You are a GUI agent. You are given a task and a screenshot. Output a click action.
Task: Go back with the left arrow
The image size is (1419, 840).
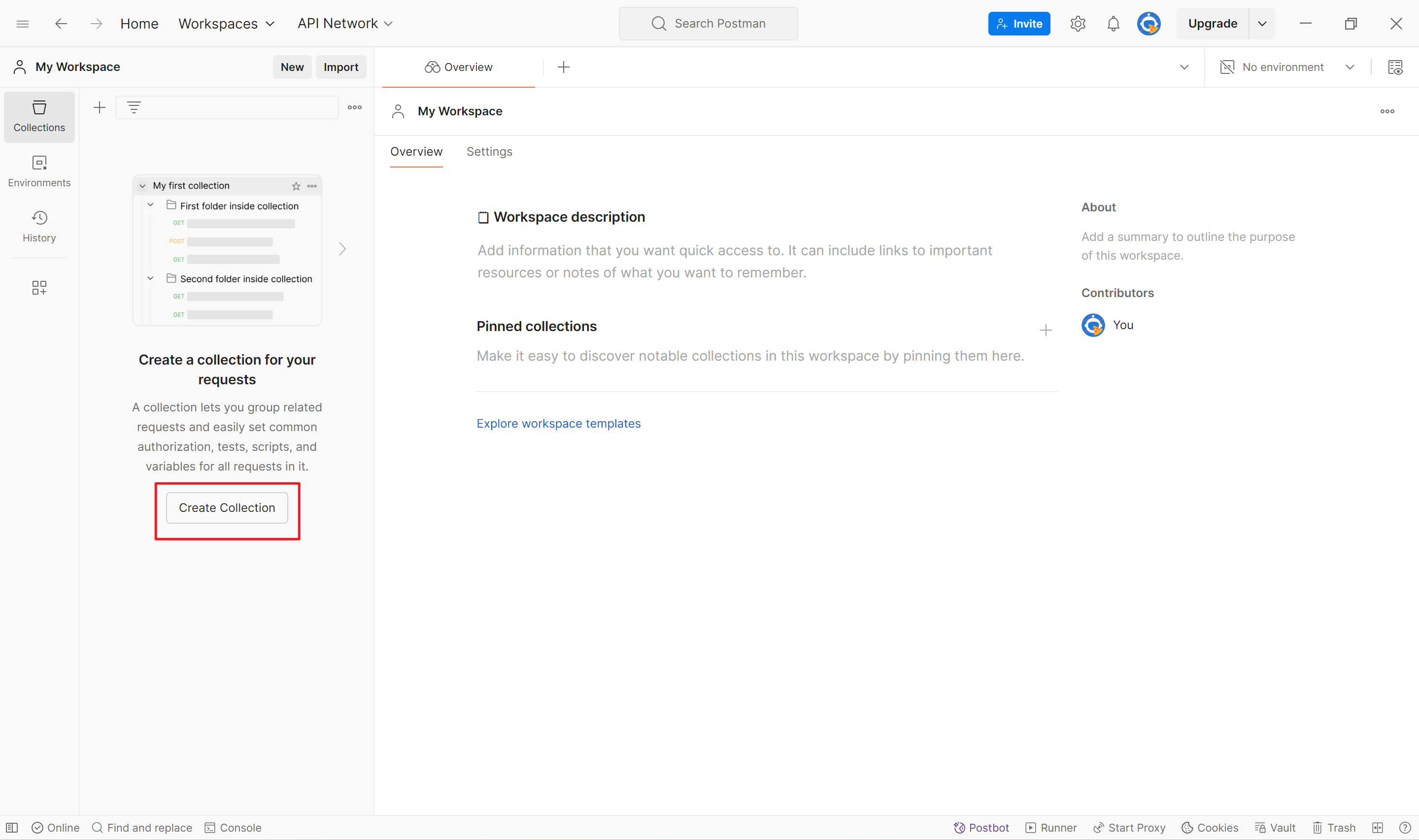[x=61, y=24]
